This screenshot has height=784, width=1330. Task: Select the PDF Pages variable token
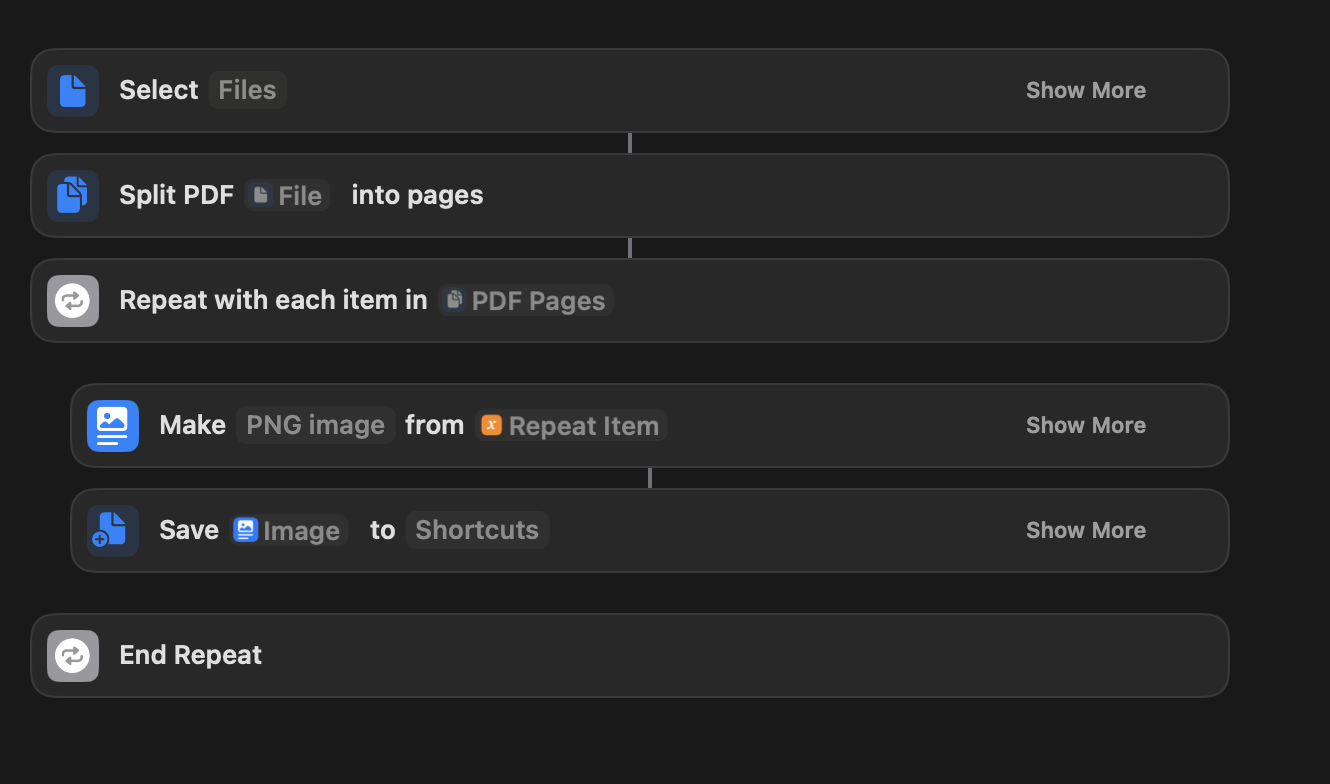pyautogui.click(x=526, y=300)
